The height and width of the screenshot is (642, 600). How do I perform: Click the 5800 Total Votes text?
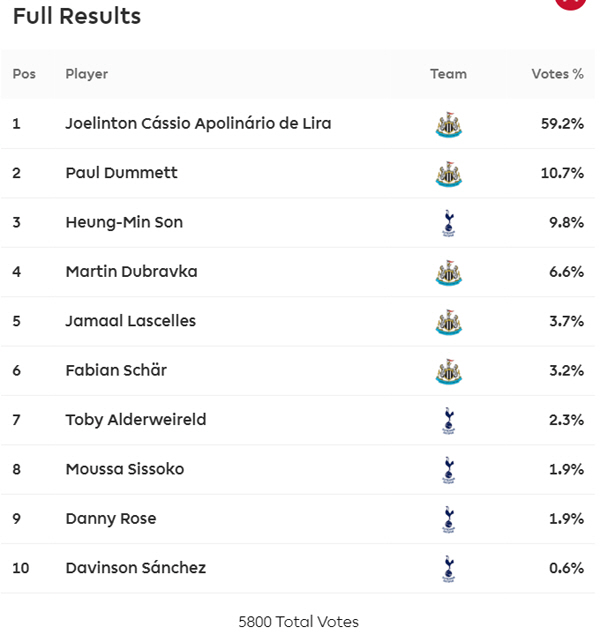[x=298, y=621]
